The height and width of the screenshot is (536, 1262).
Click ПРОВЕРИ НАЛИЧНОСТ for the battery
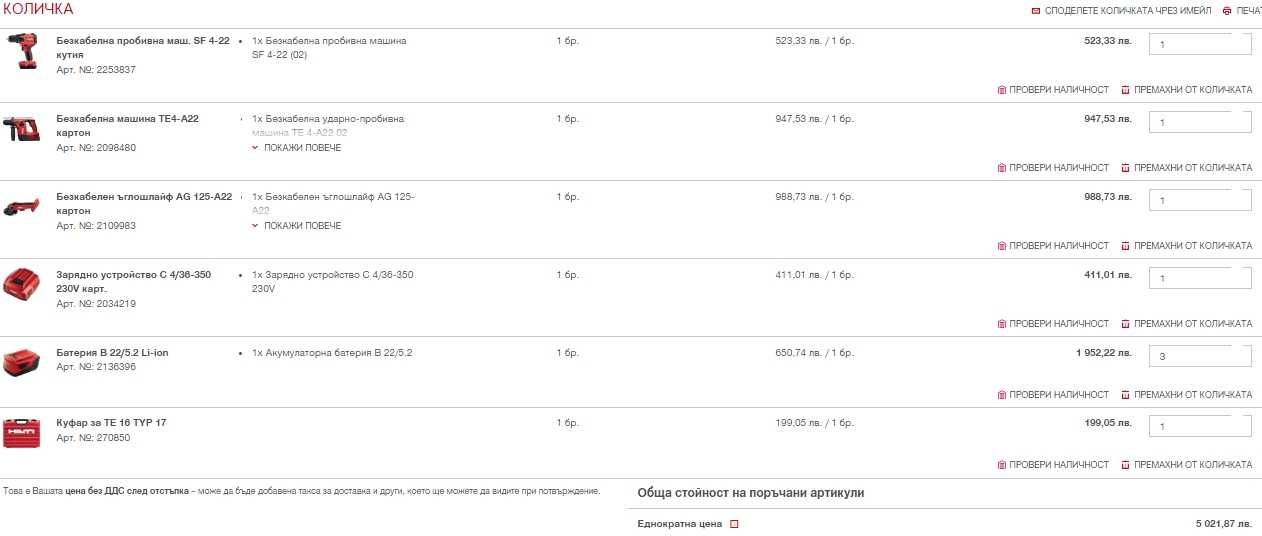1053,395
